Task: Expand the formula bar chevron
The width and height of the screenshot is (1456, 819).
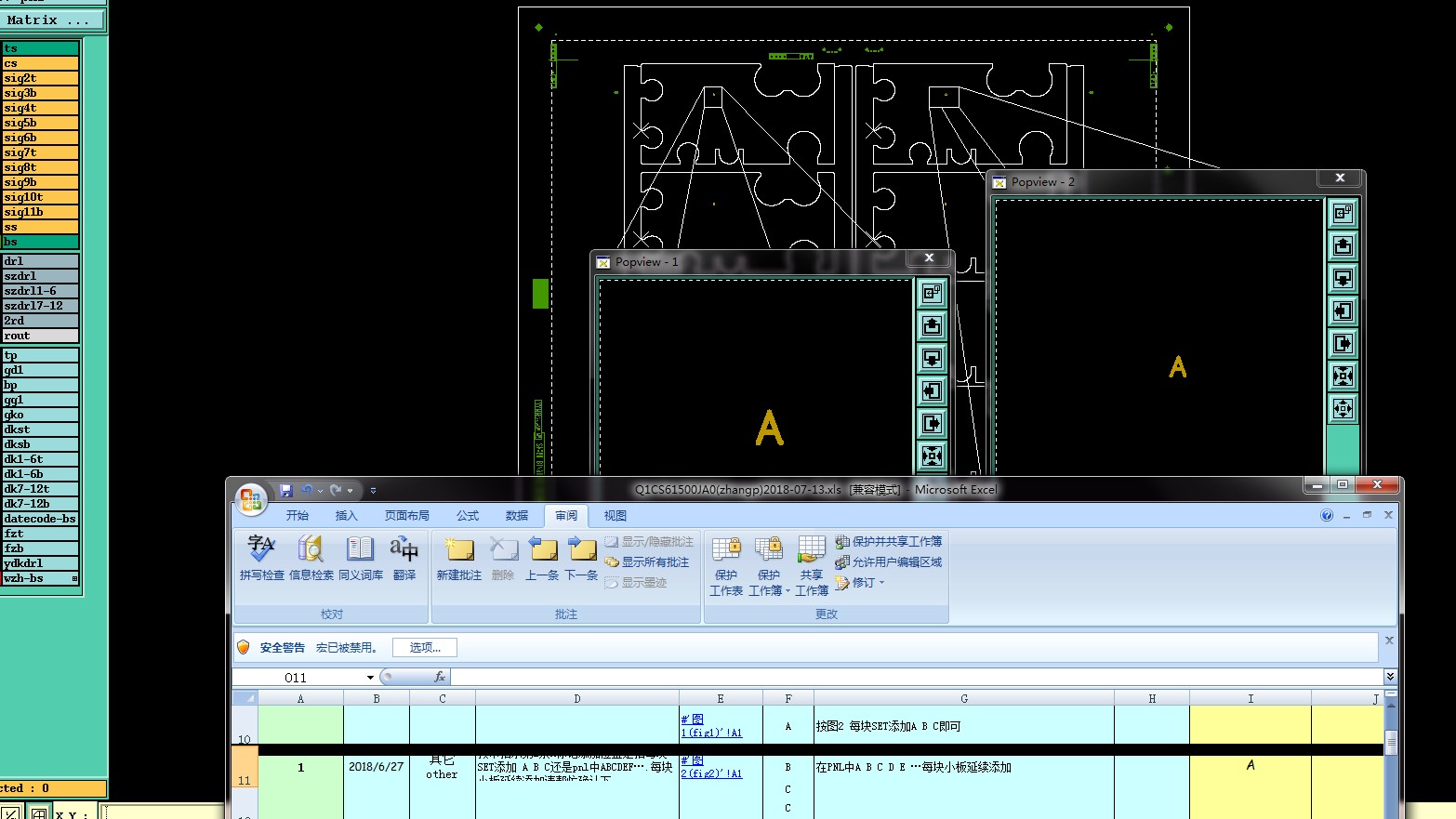Action: coord(1390,677)
